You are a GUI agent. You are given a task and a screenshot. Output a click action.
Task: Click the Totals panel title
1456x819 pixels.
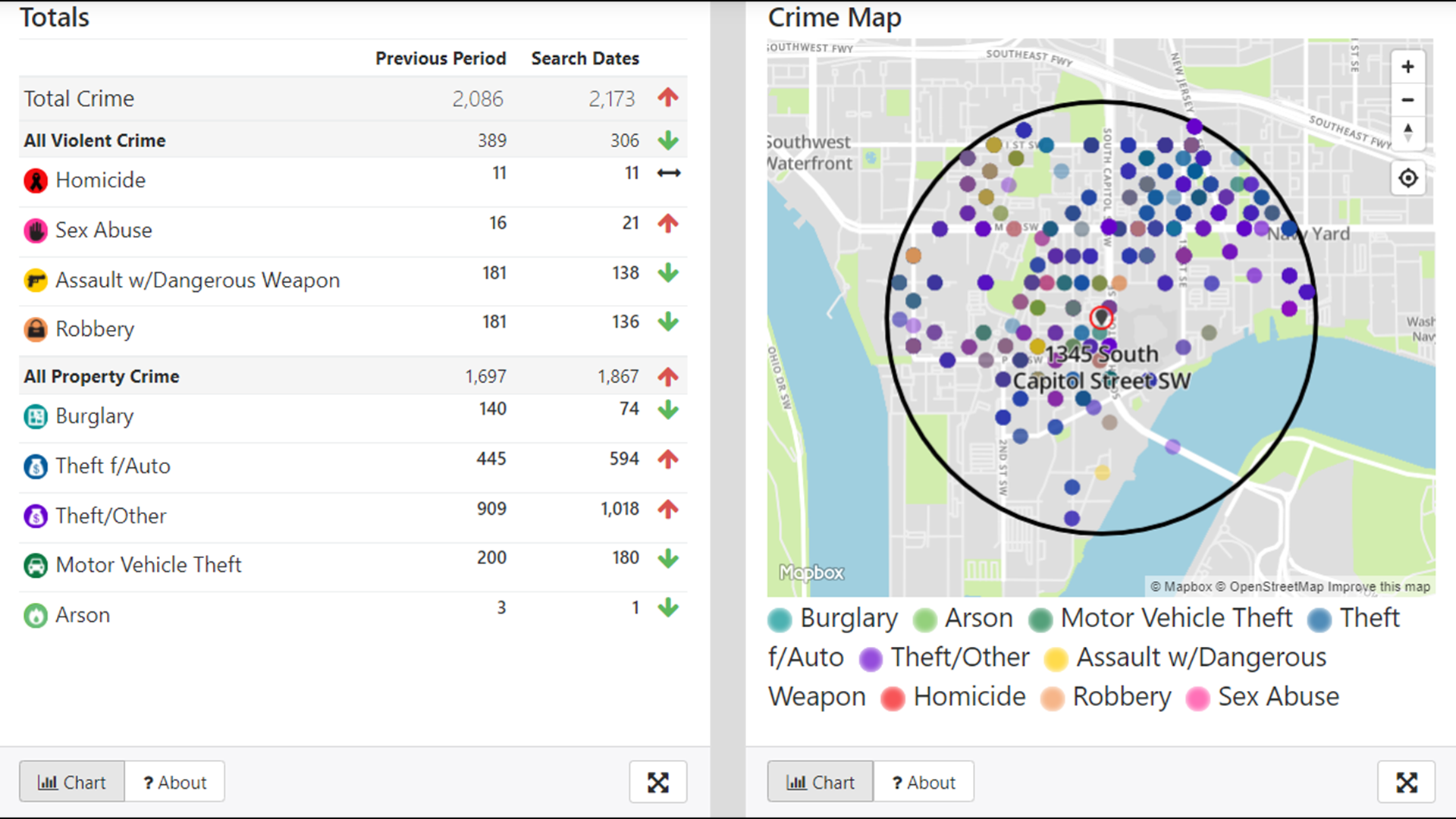click(x=55, y=17)
